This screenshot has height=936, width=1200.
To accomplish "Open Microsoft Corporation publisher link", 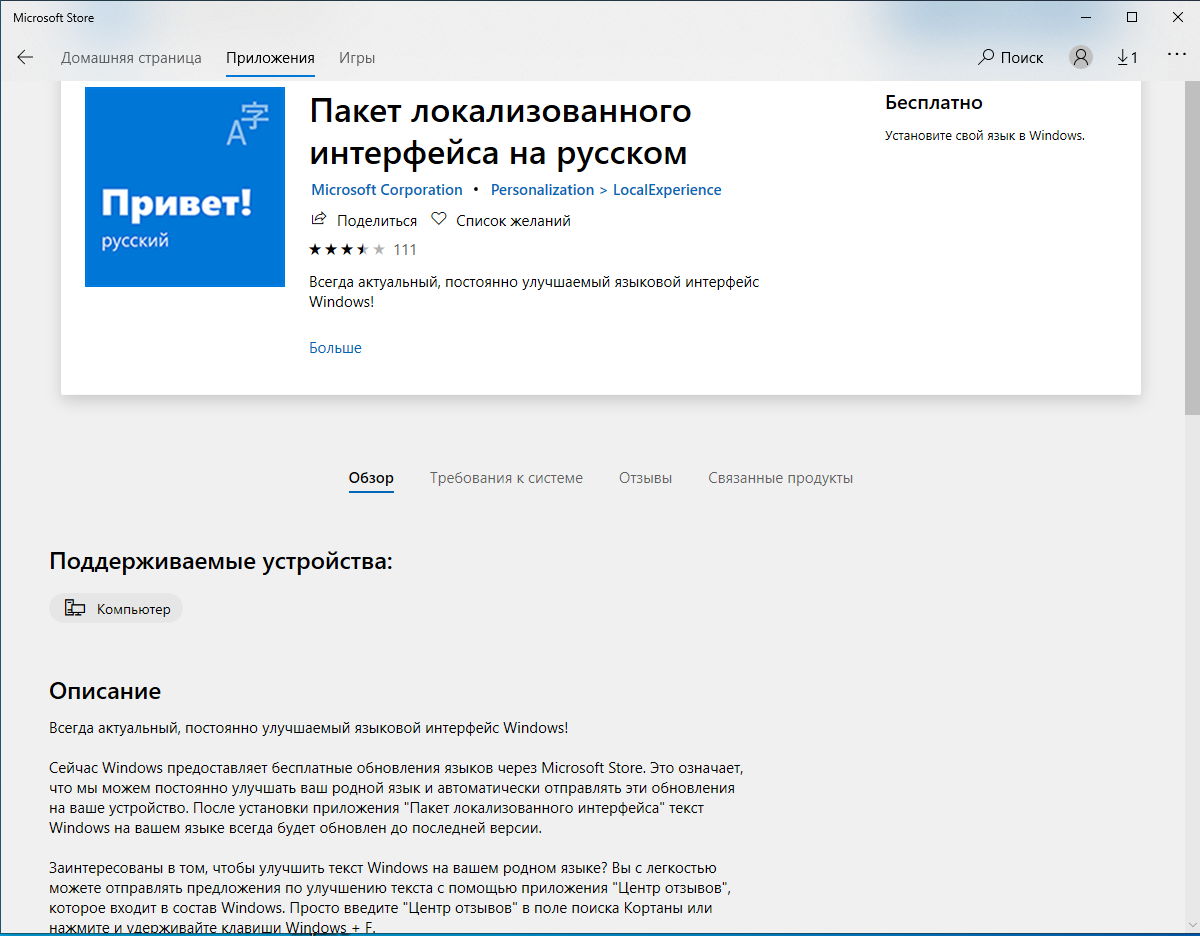I will (x=387, y=189).
